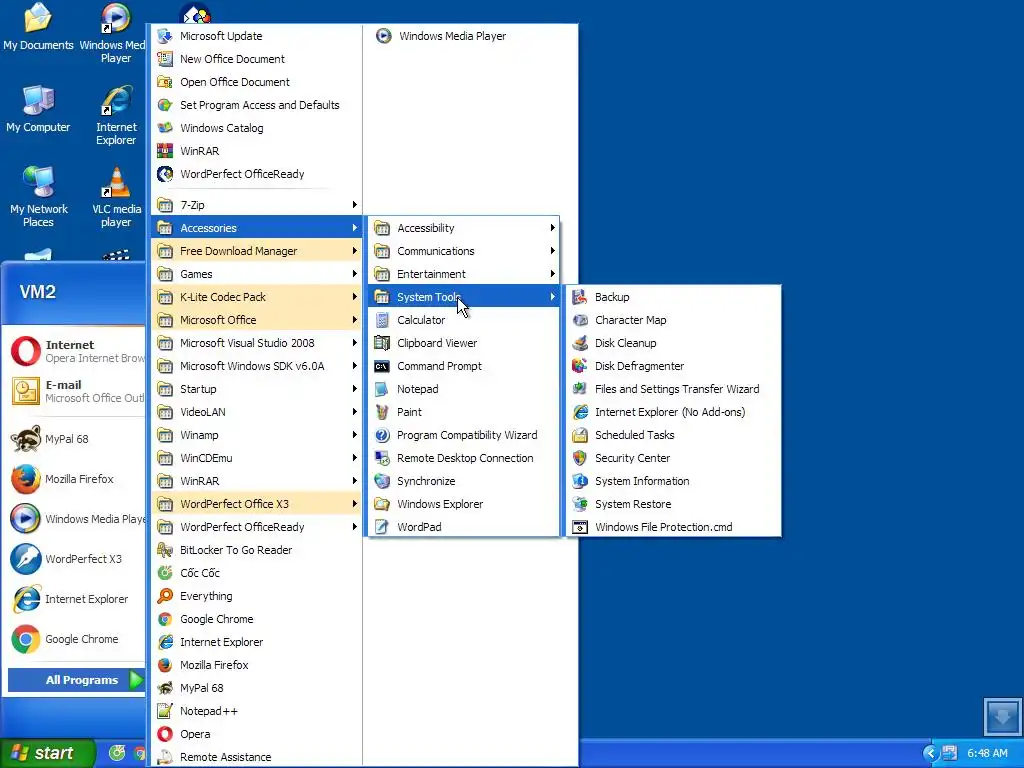Expand the 7-Zip program folder
The width and height of the screenshot is (1024, 768).
coord(256,205)
